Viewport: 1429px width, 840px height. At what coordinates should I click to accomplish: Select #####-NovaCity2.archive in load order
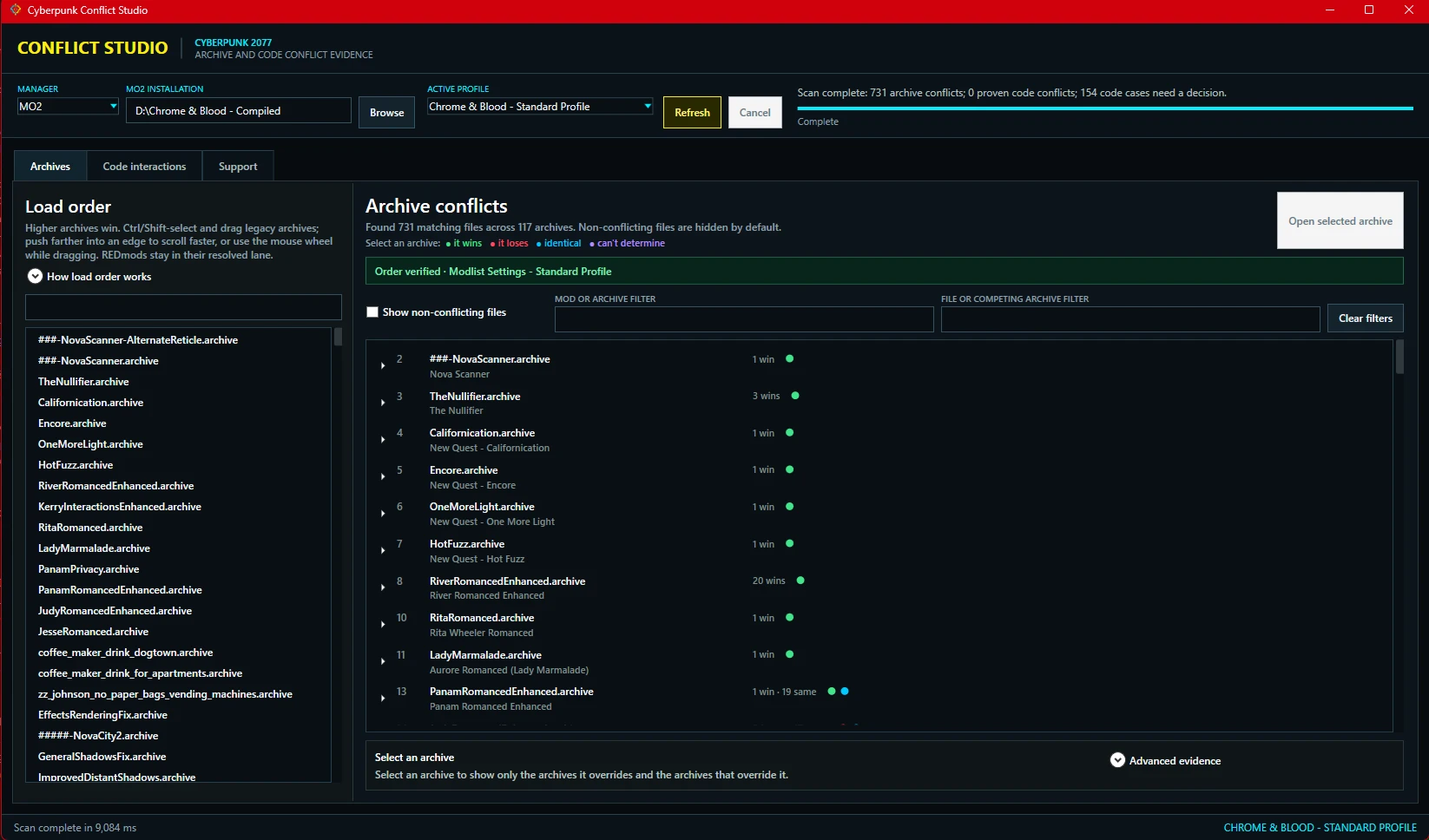coord(179,736)
